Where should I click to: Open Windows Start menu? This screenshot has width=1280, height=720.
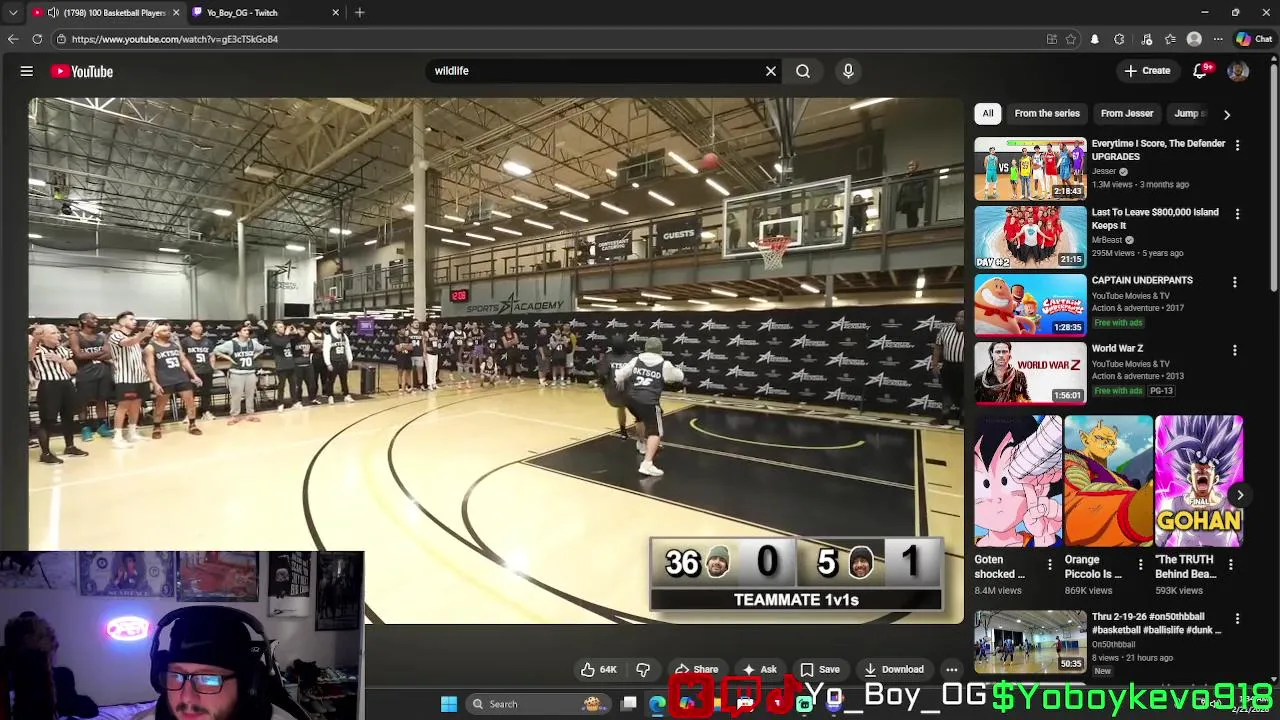click(449, 704)
